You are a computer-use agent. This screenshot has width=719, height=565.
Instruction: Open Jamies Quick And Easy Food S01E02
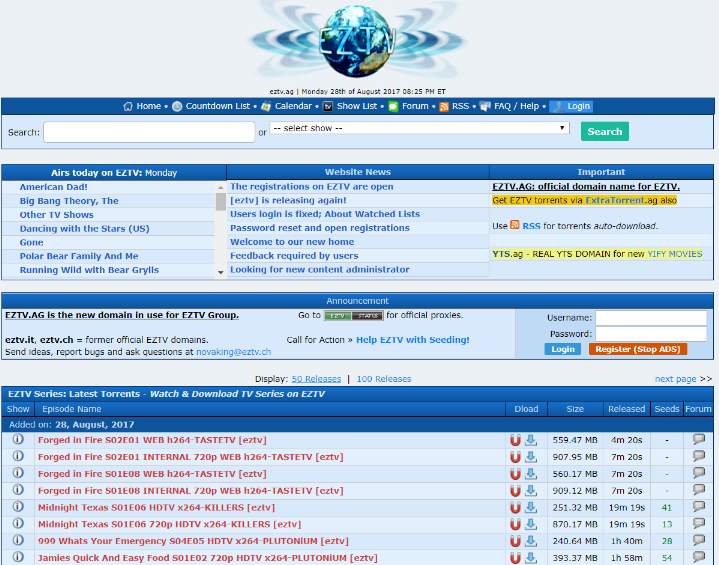pos(207,558)
